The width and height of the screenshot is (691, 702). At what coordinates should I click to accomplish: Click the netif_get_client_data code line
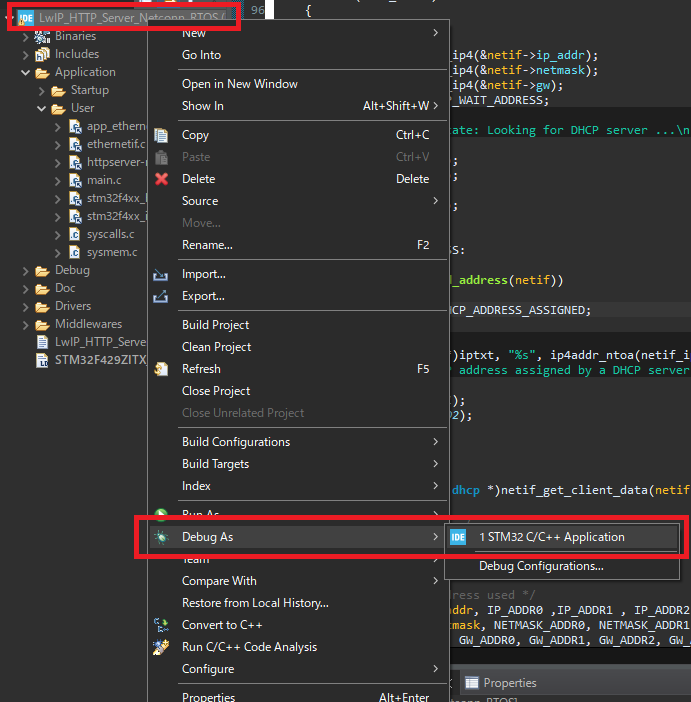[571, 490]
